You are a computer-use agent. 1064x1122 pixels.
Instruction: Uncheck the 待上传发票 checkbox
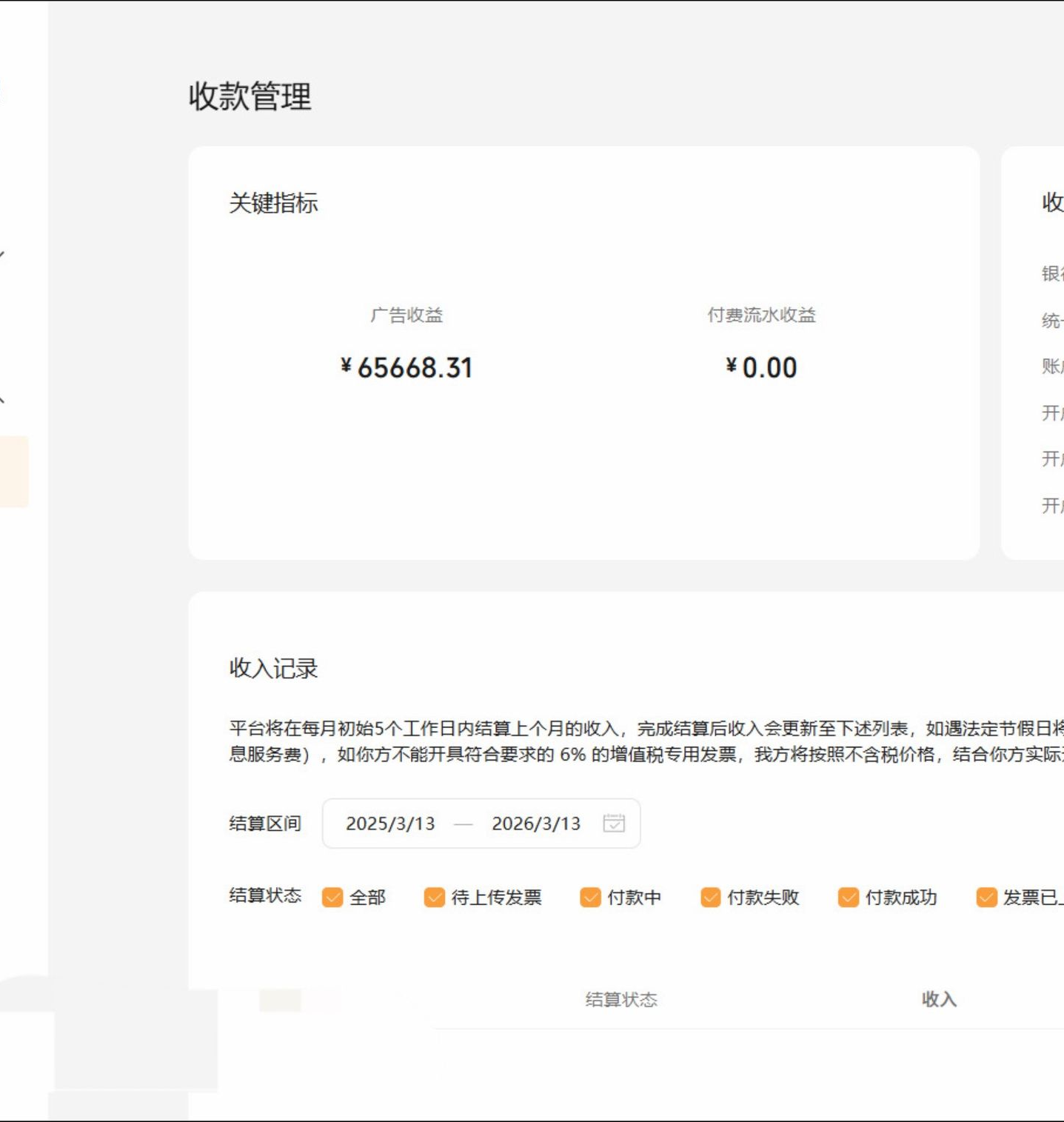point(434,897)
